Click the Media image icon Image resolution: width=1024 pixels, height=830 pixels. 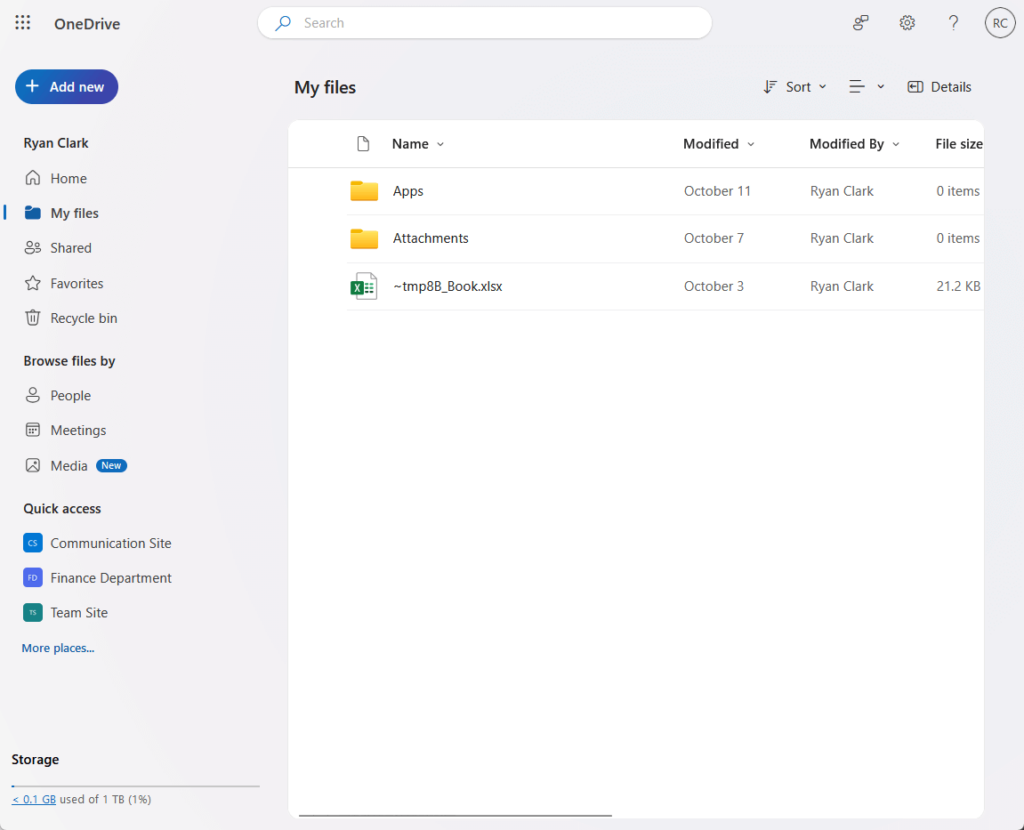point(33,465)
